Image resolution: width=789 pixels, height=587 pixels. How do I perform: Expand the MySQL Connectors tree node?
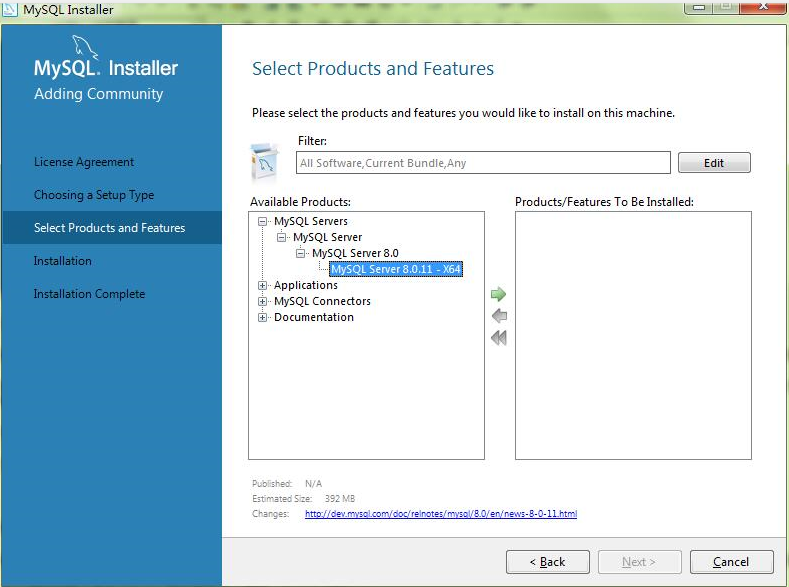point(262,302)
